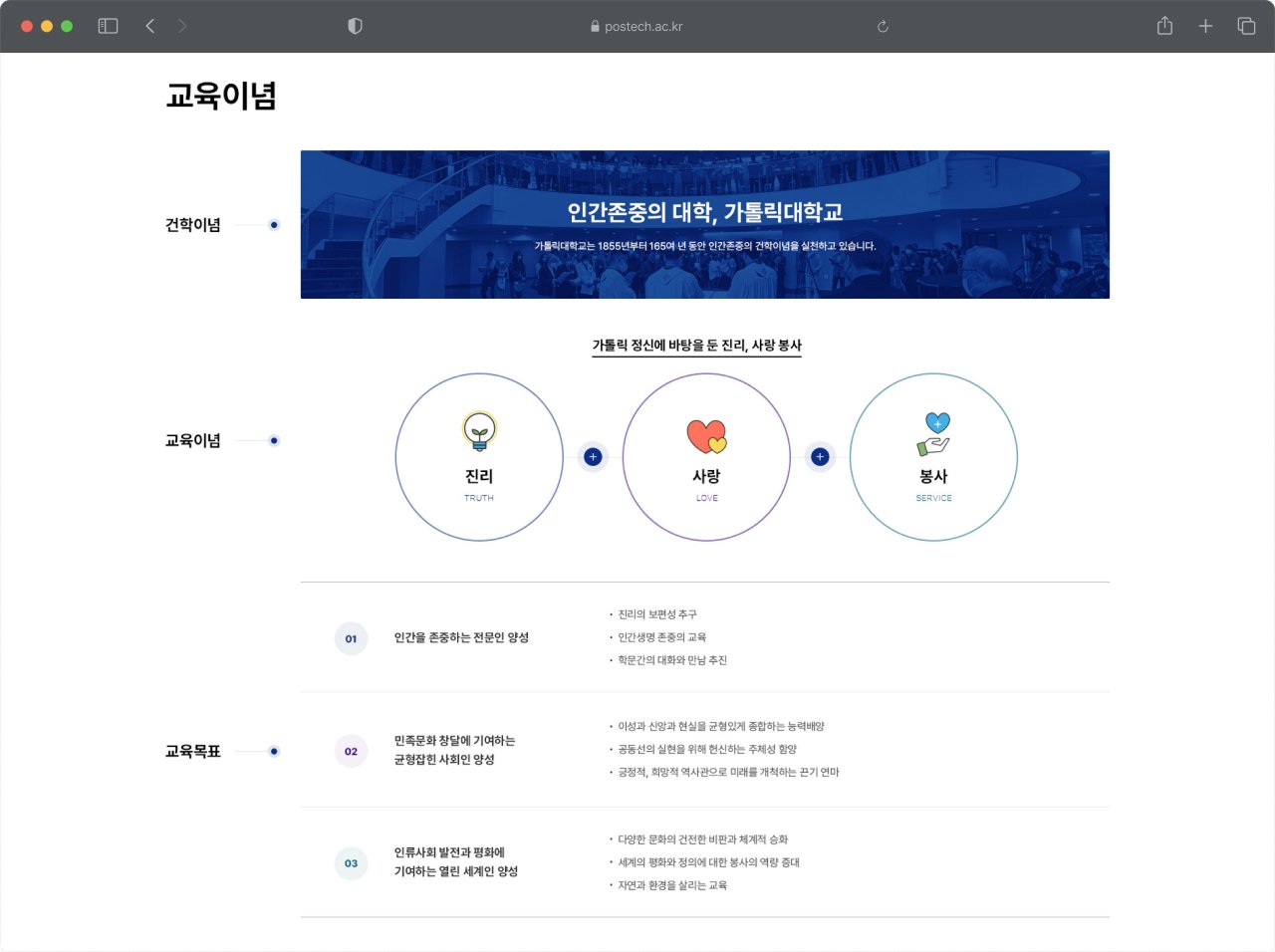The width and height of the screenshot is (1275, 952).
Task: Go forward to the next page
Action: (182, 26)
